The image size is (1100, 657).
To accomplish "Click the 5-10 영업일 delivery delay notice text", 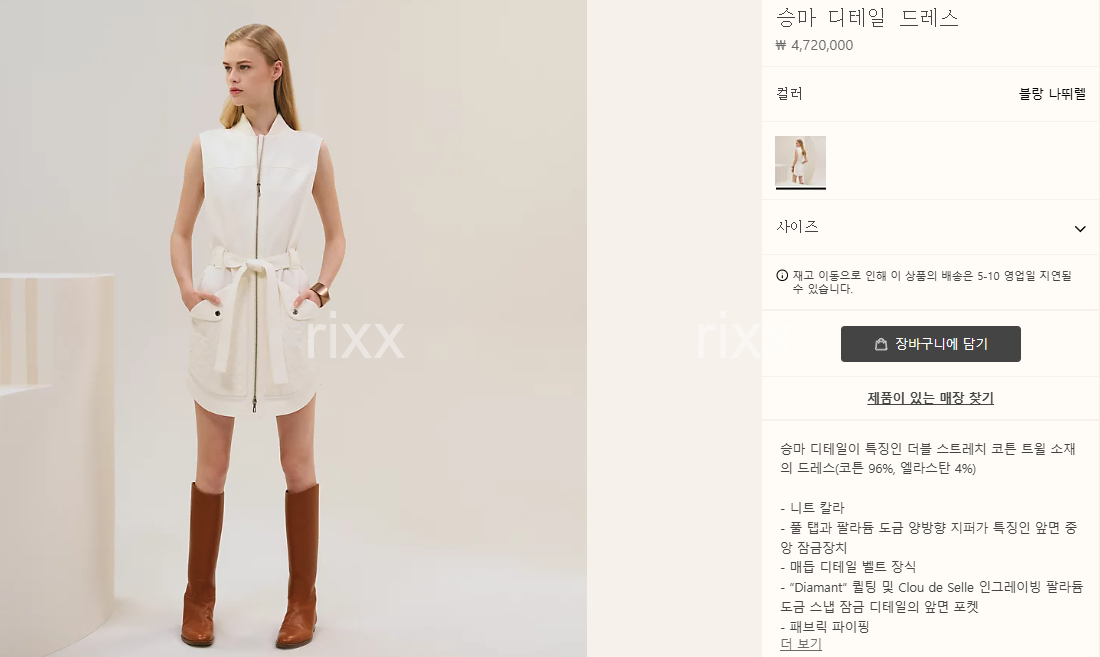I will 932,282.
